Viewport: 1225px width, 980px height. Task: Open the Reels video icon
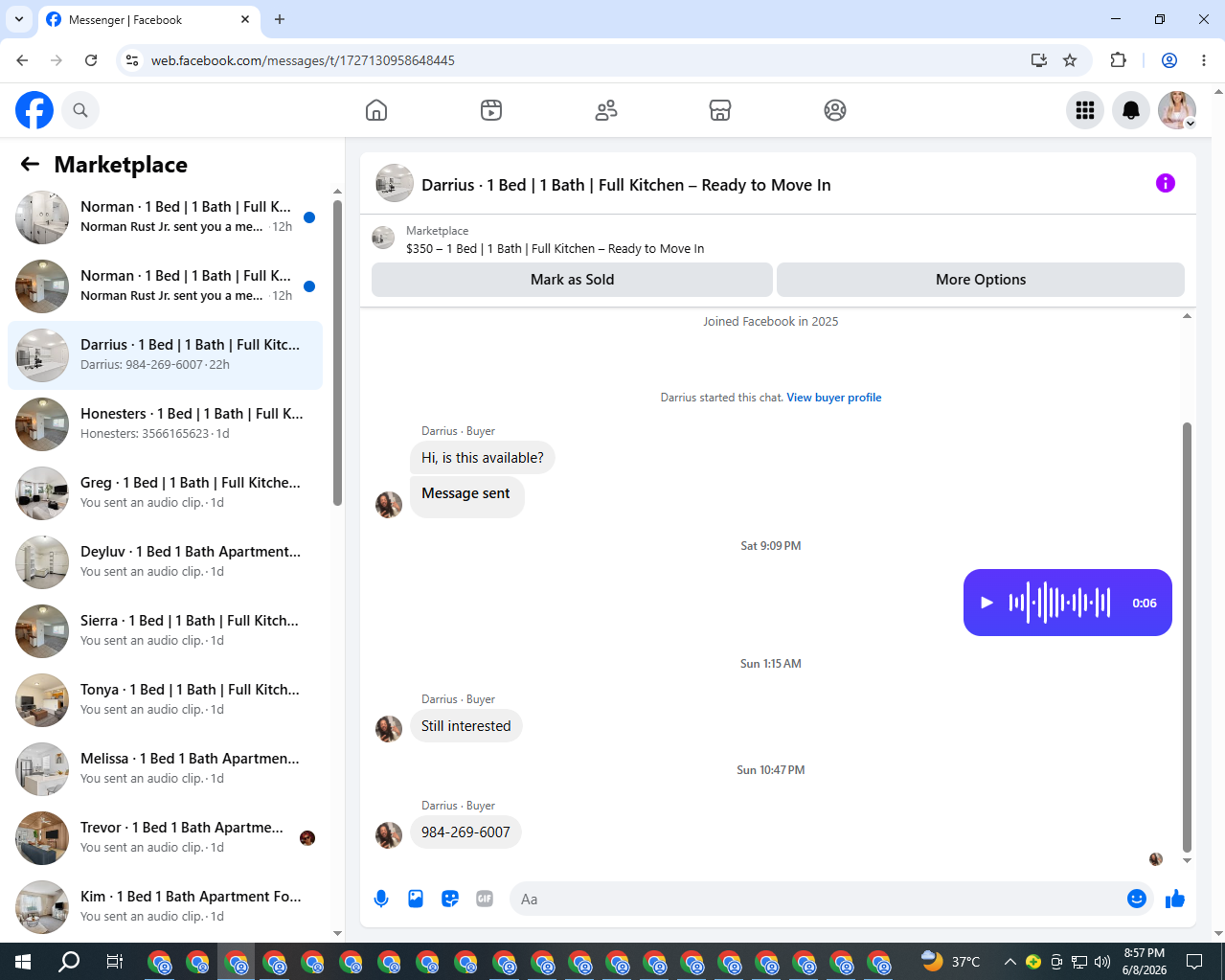point(491,110)
